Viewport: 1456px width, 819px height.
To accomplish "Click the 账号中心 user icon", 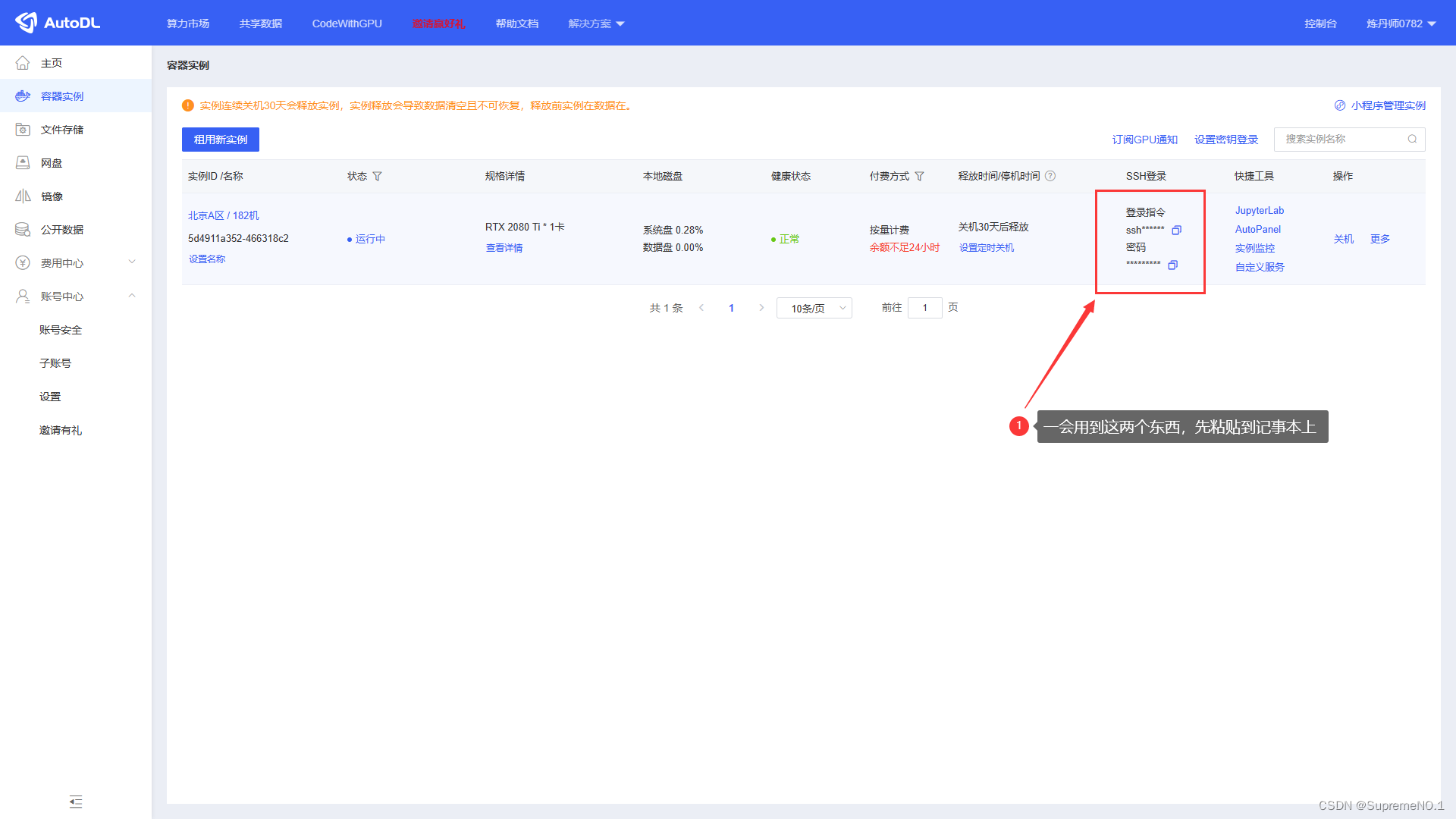I will pos(23,297).
